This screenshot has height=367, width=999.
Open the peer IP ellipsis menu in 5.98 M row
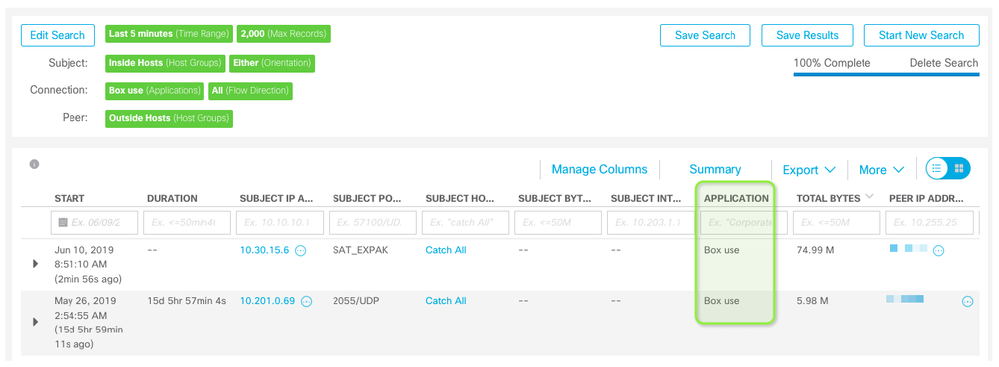pyautogui.click(x=967, y=301)
